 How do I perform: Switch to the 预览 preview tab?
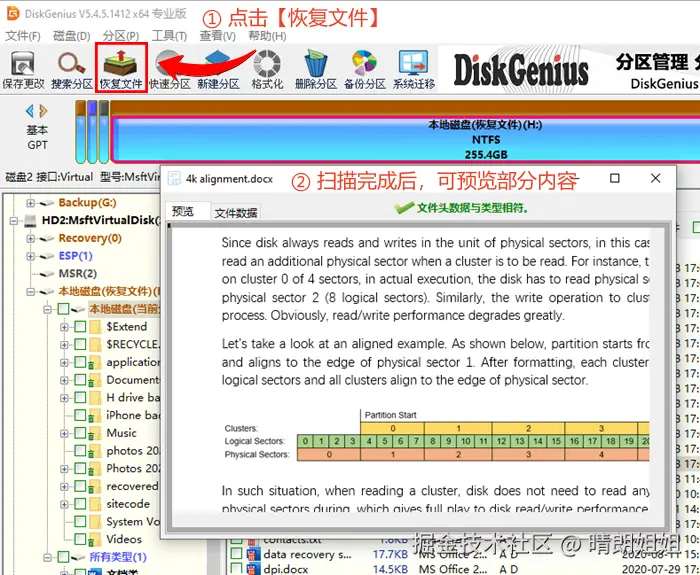(x=188, y=211)
